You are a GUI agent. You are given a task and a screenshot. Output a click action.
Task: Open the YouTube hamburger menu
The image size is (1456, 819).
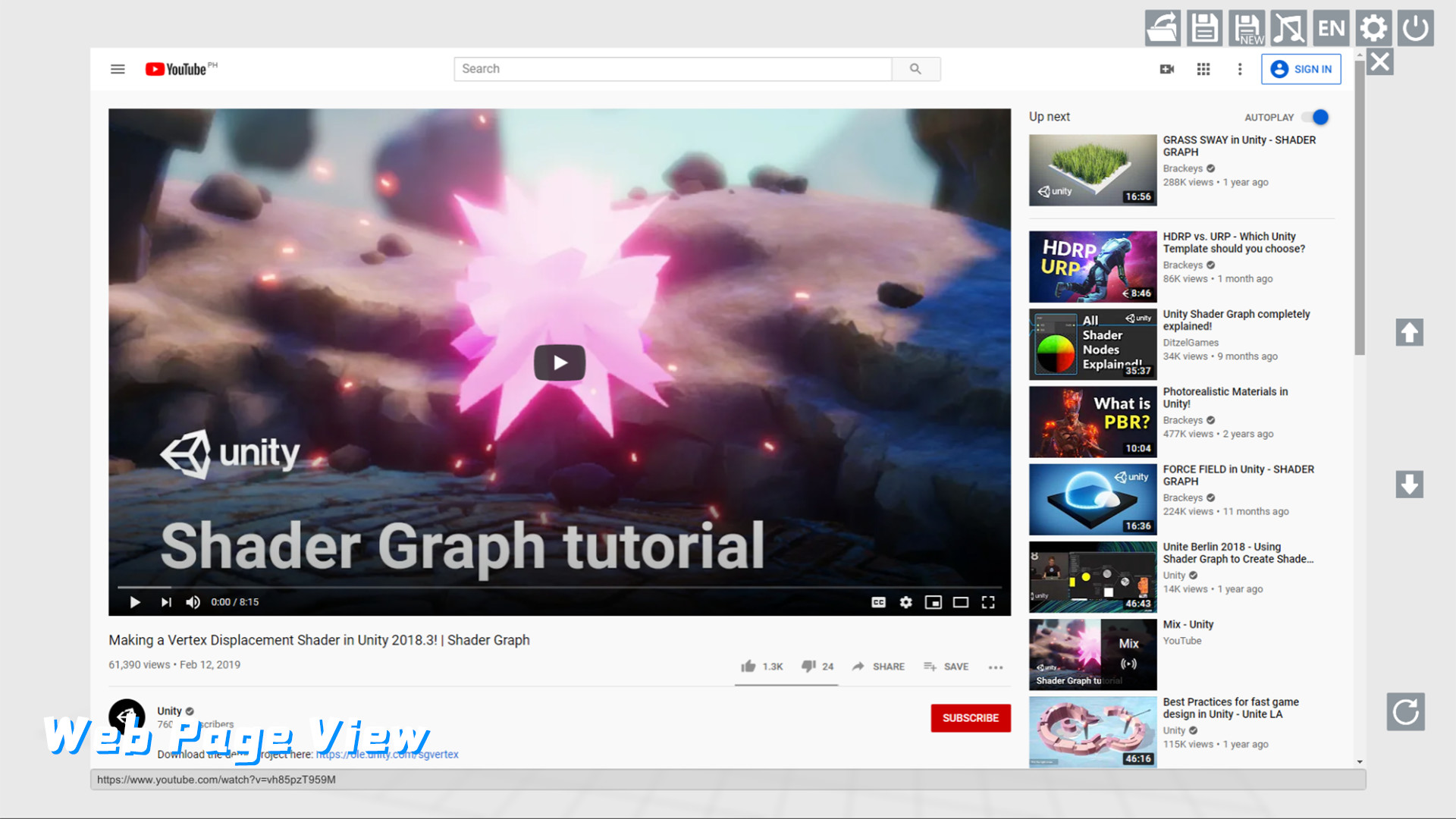[x=118, y=68]
